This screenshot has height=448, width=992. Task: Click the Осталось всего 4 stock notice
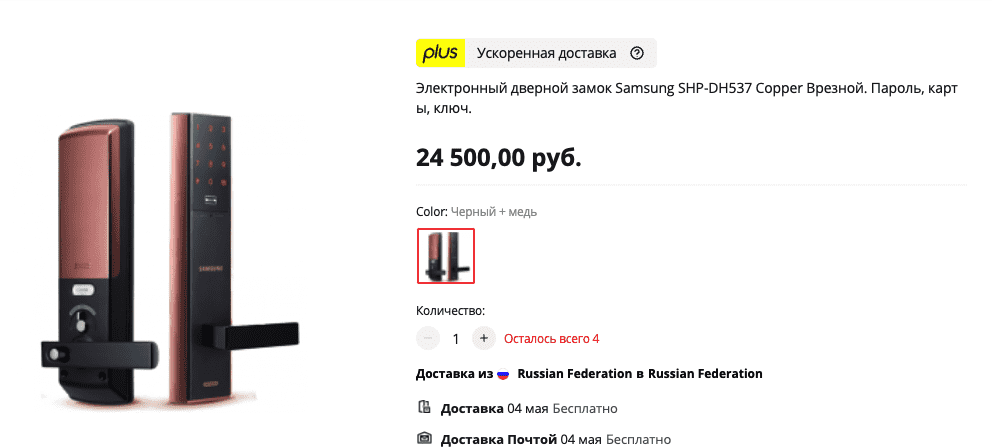(x=552, y=339)
